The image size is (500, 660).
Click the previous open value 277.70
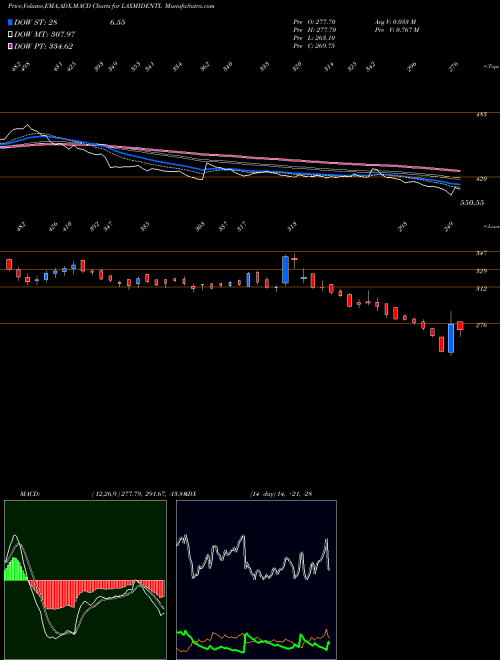325,22
